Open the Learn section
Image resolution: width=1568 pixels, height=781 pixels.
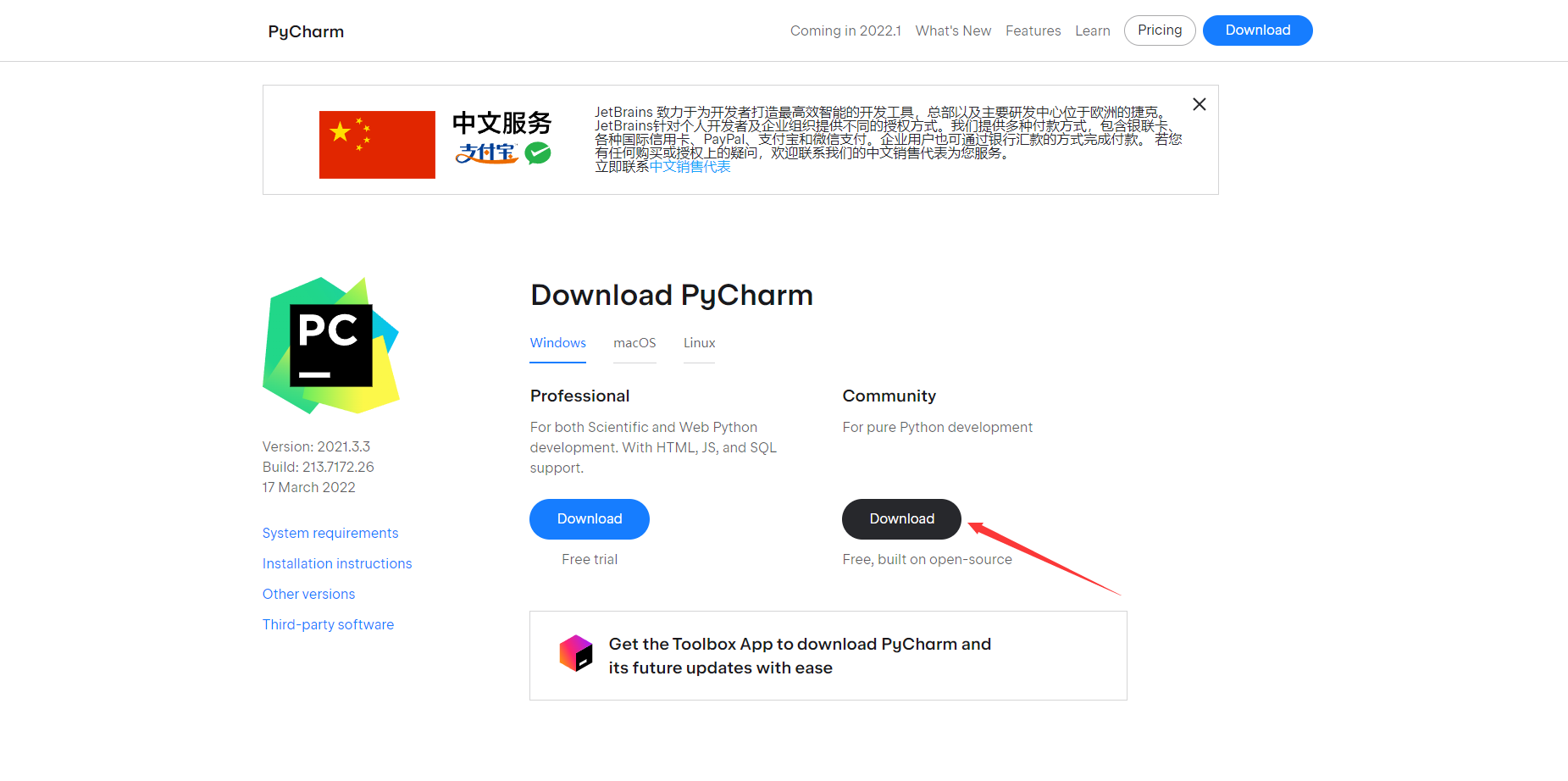(x=1092, y=30)
